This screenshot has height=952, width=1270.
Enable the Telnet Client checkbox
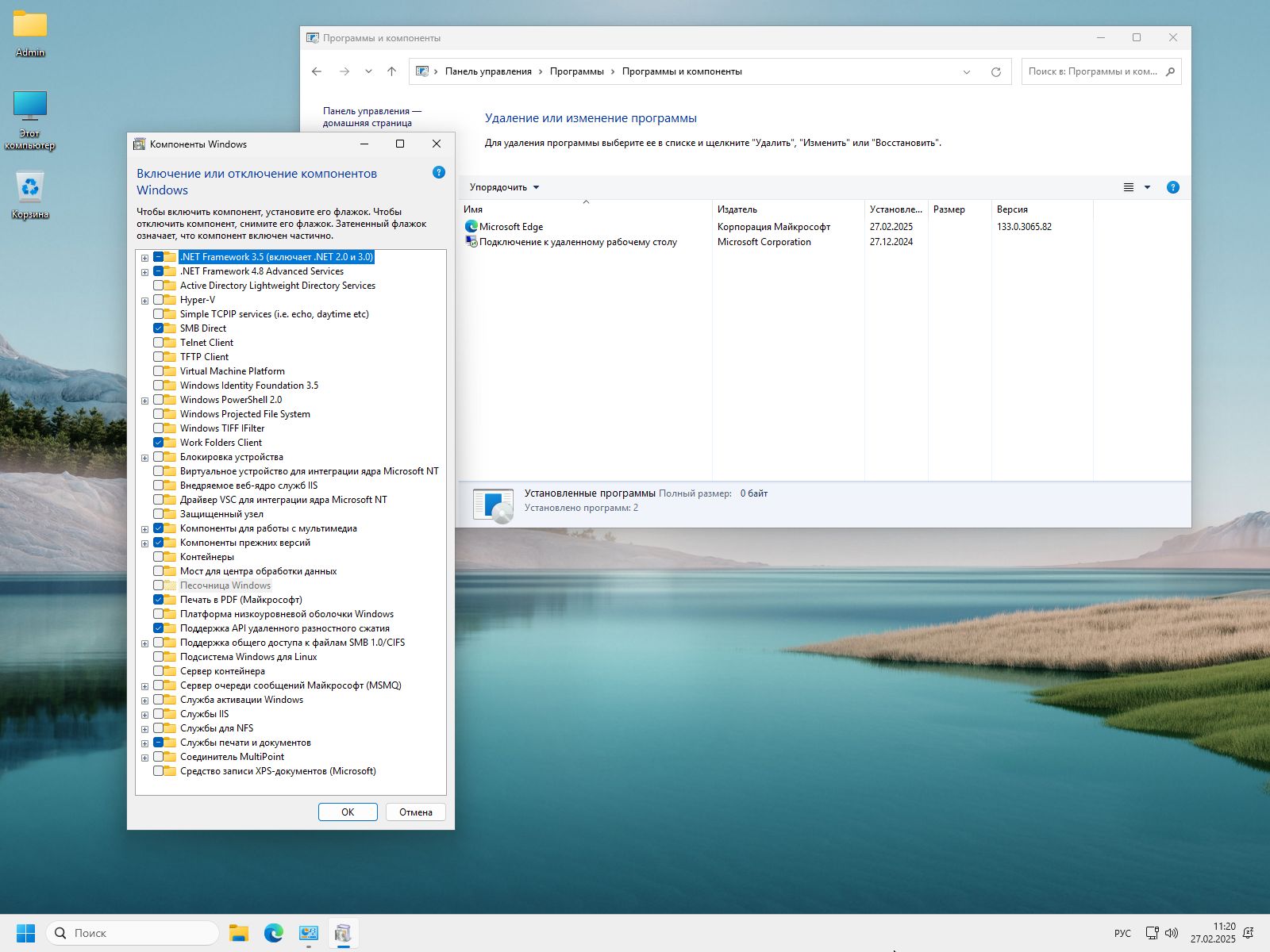159,342
